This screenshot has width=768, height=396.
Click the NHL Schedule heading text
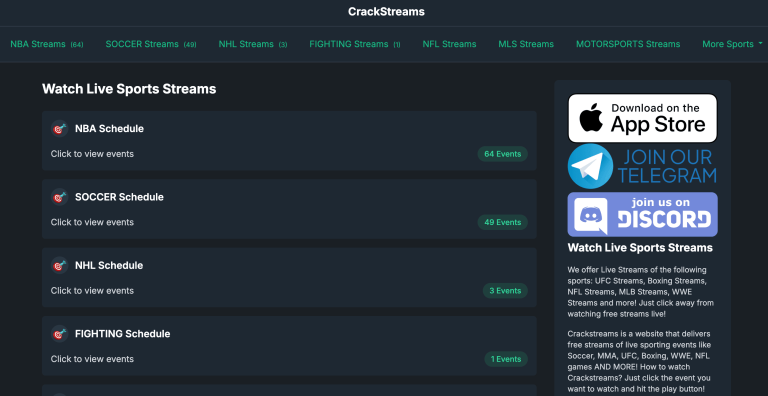click(109, 266)
